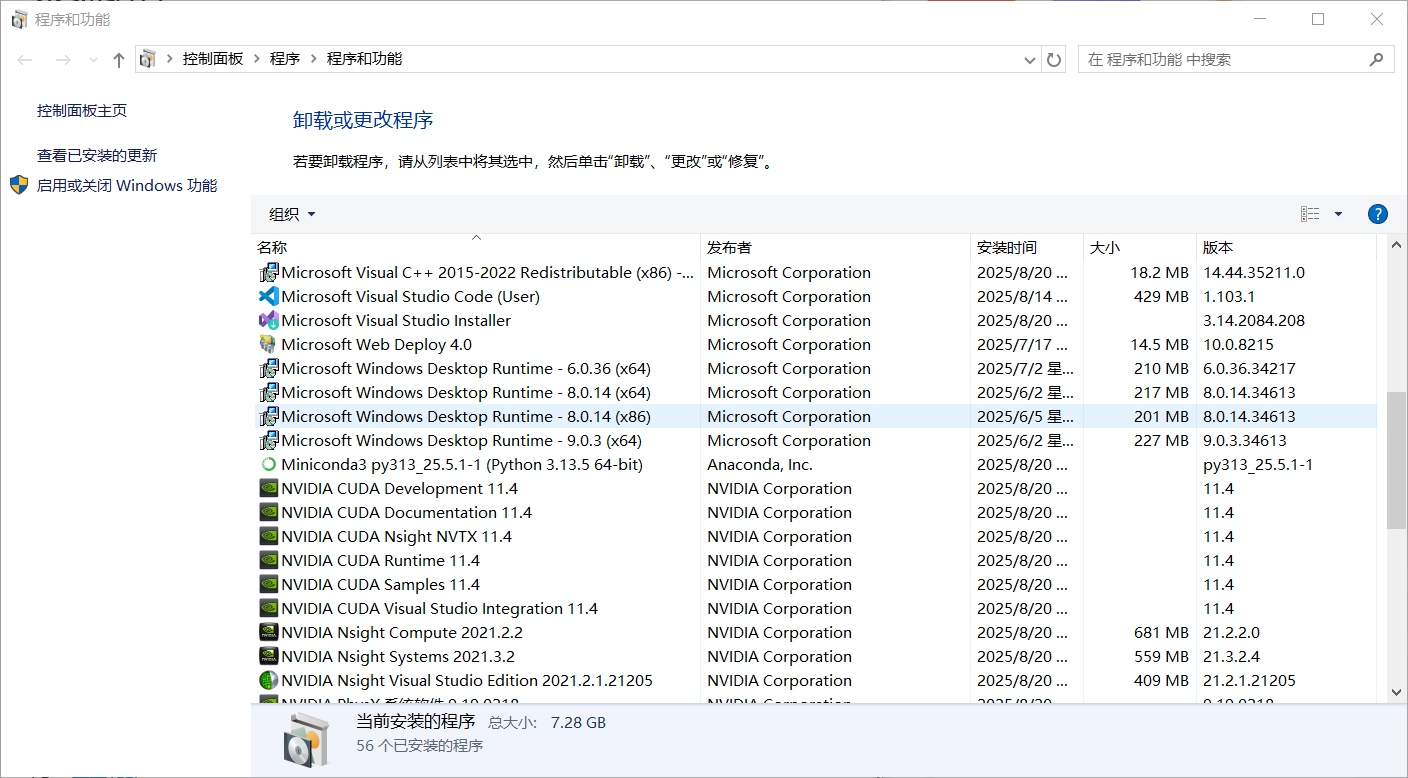Click 程序和功能 in the breadcrumb
This screenshot has width=1408, height=778.
coord(364,59)
